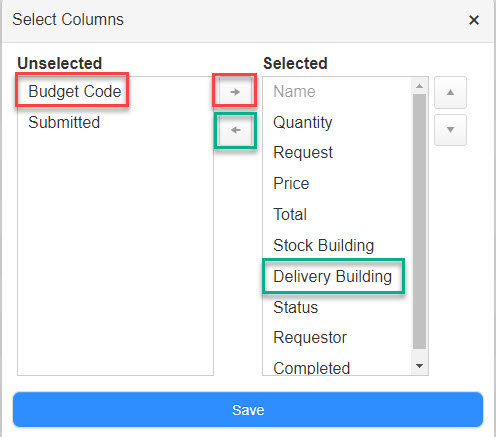Select Stock Building column entry
The height and width of the screenshot is (437, 496).
(x=324, y=245)
